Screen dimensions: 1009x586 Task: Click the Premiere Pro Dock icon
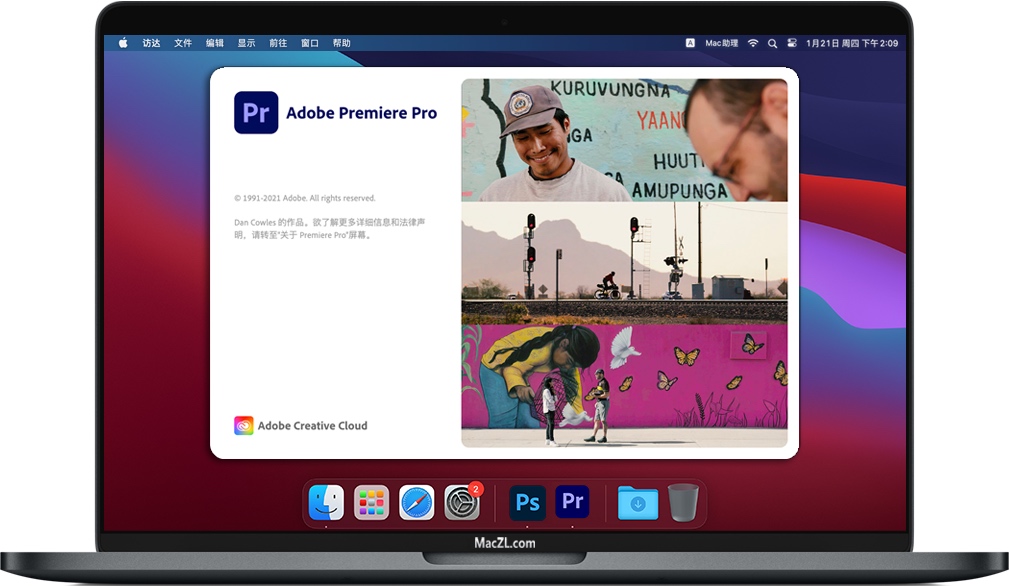pos(572,502)
